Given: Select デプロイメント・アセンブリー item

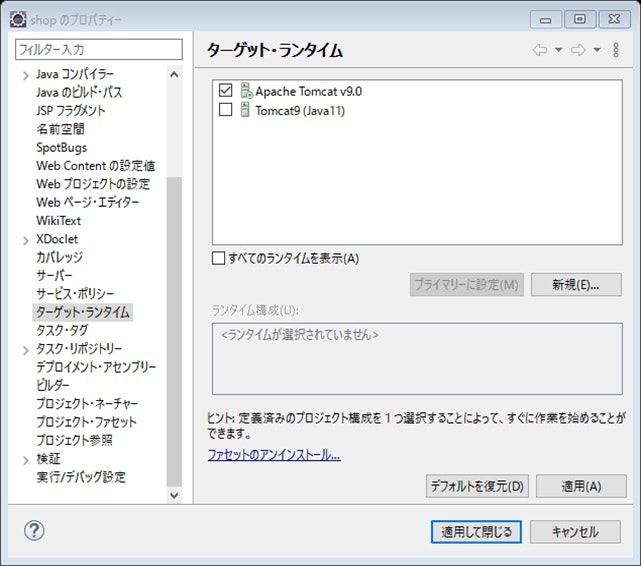Looking at the screenshot, I should point(96,367).
